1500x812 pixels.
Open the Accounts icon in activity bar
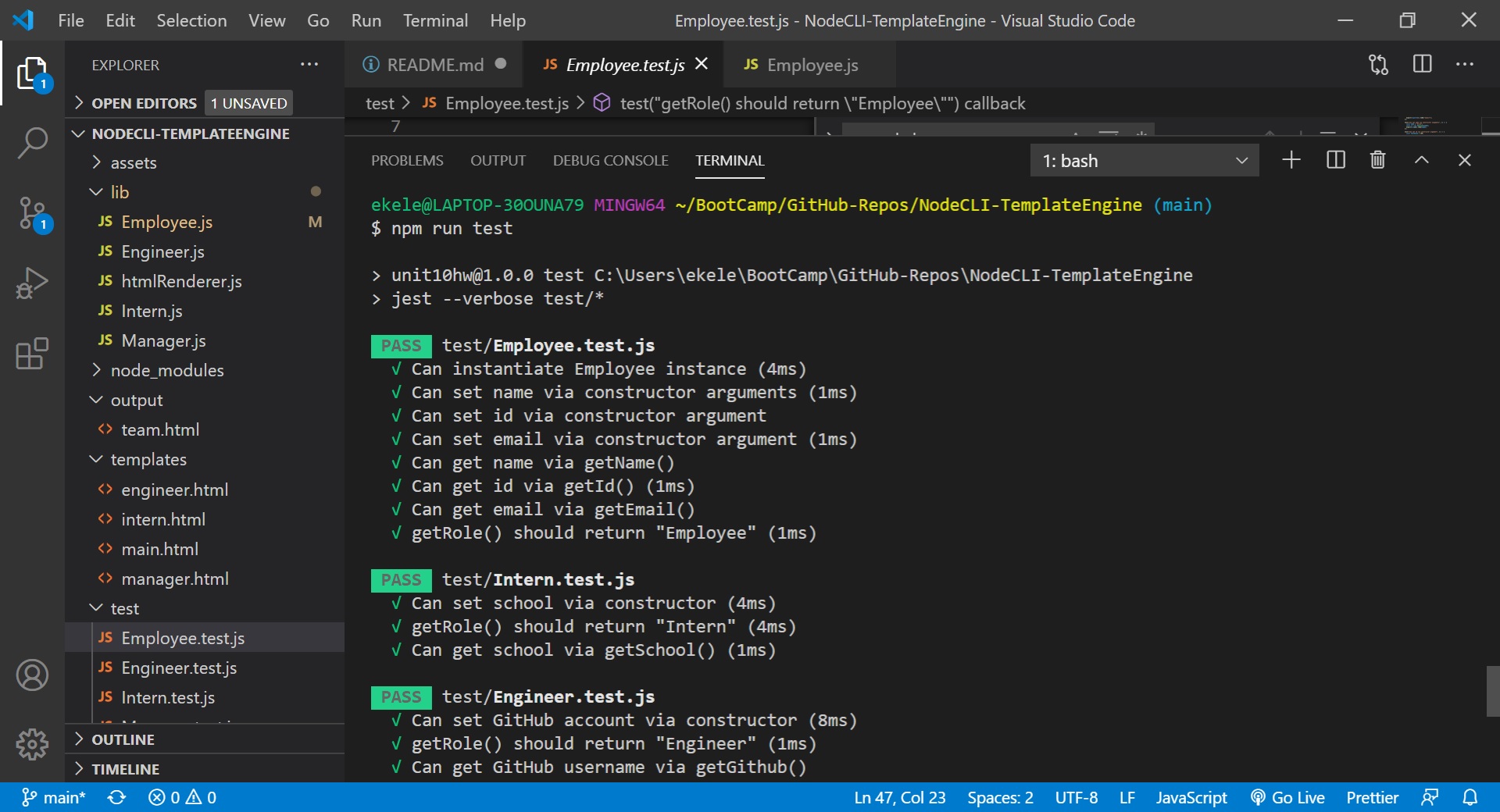(x=32, y=675)
